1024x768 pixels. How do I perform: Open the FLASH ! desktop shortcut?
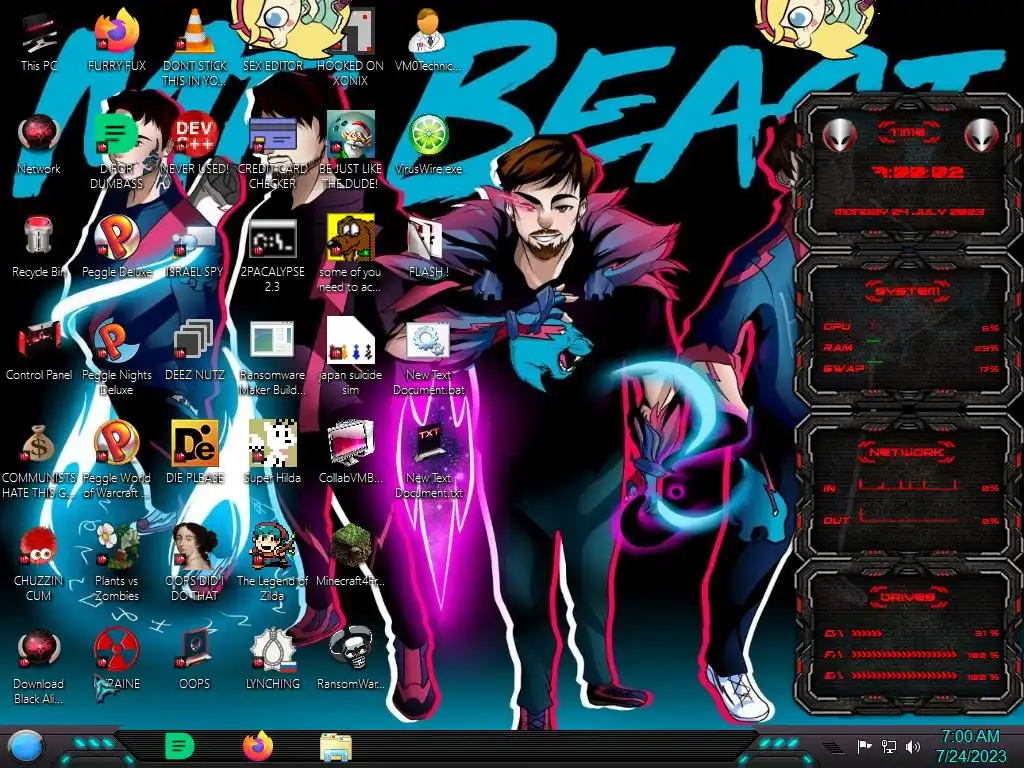pyautogui.click(x=428, y=249)
